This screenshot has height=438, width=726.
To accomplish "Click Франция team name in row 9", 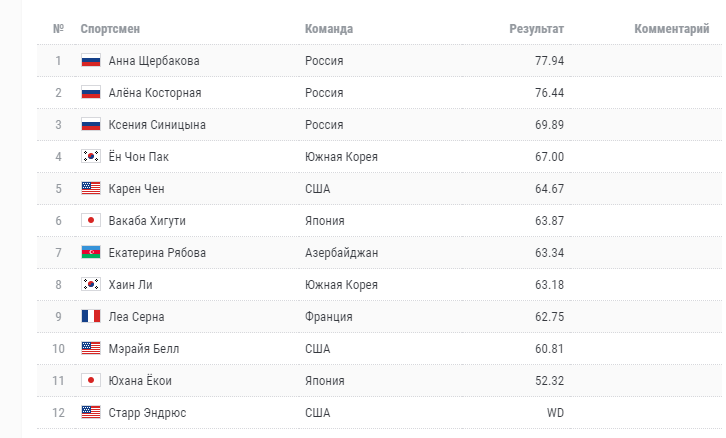I will click(329, 317).
